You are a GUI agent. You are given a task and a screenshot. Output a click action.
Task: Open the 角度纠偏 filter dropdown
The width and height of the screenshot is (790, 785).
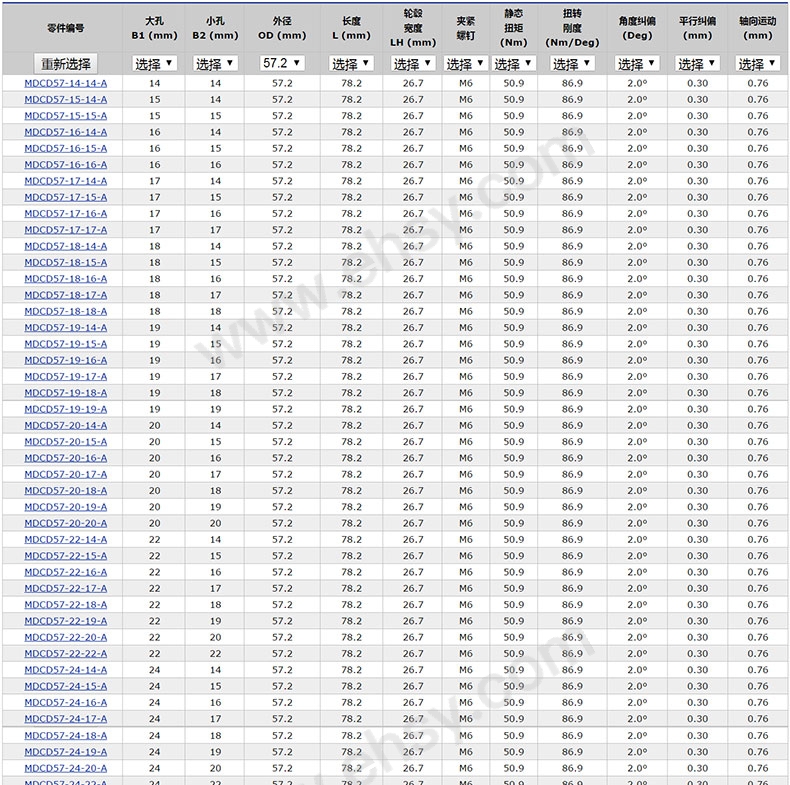click(637, 63)
